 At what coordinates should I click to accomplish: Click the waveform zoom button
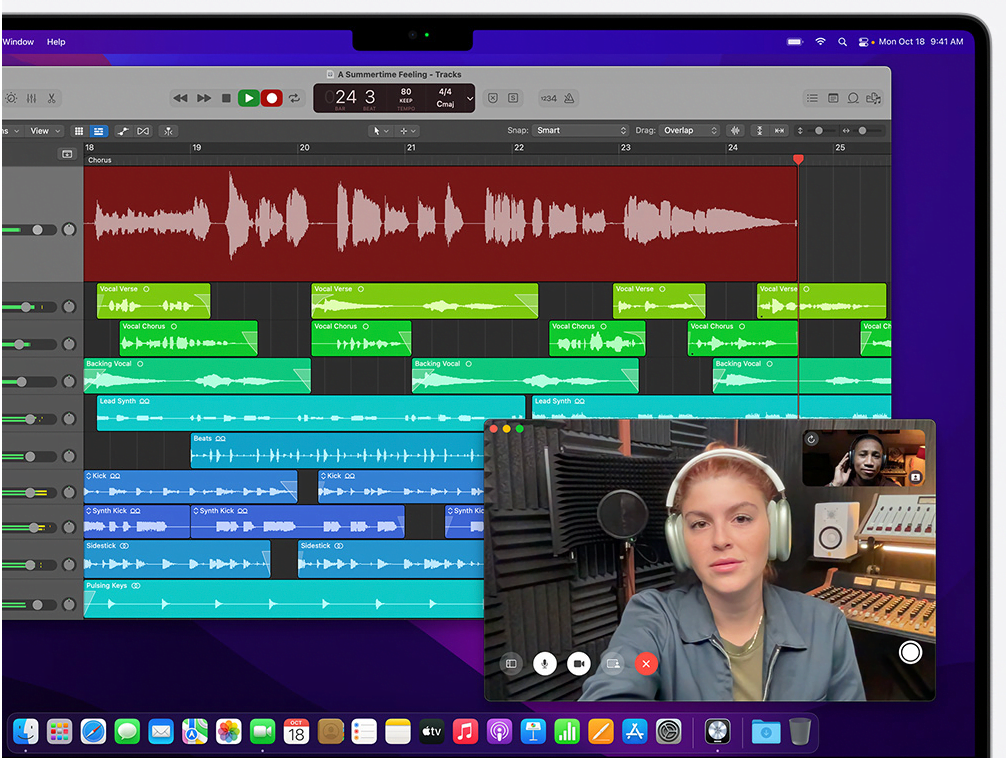coord(735,131)
